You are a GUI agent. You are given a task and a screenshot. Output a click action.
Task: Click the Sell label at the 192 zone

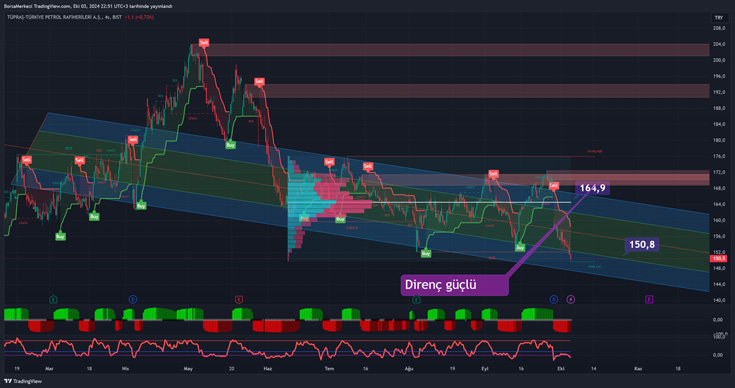tap(259, 82)
